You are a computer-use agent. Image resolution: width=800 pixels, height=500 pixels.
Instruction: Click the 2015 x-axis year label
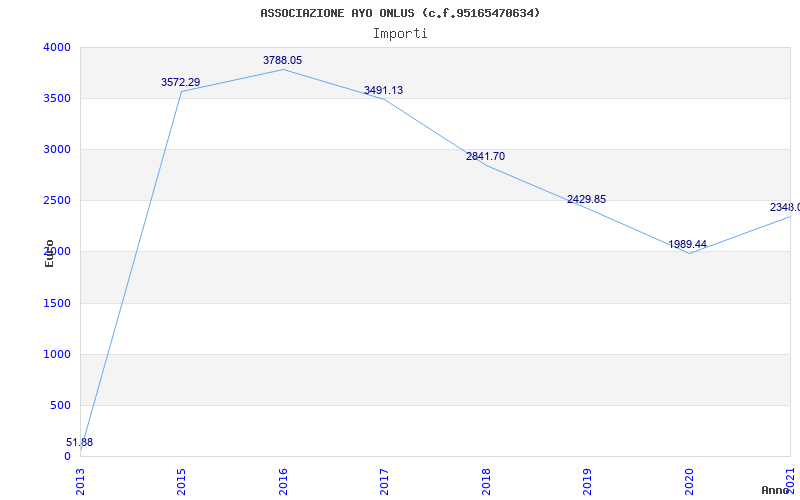pos(181,482)
